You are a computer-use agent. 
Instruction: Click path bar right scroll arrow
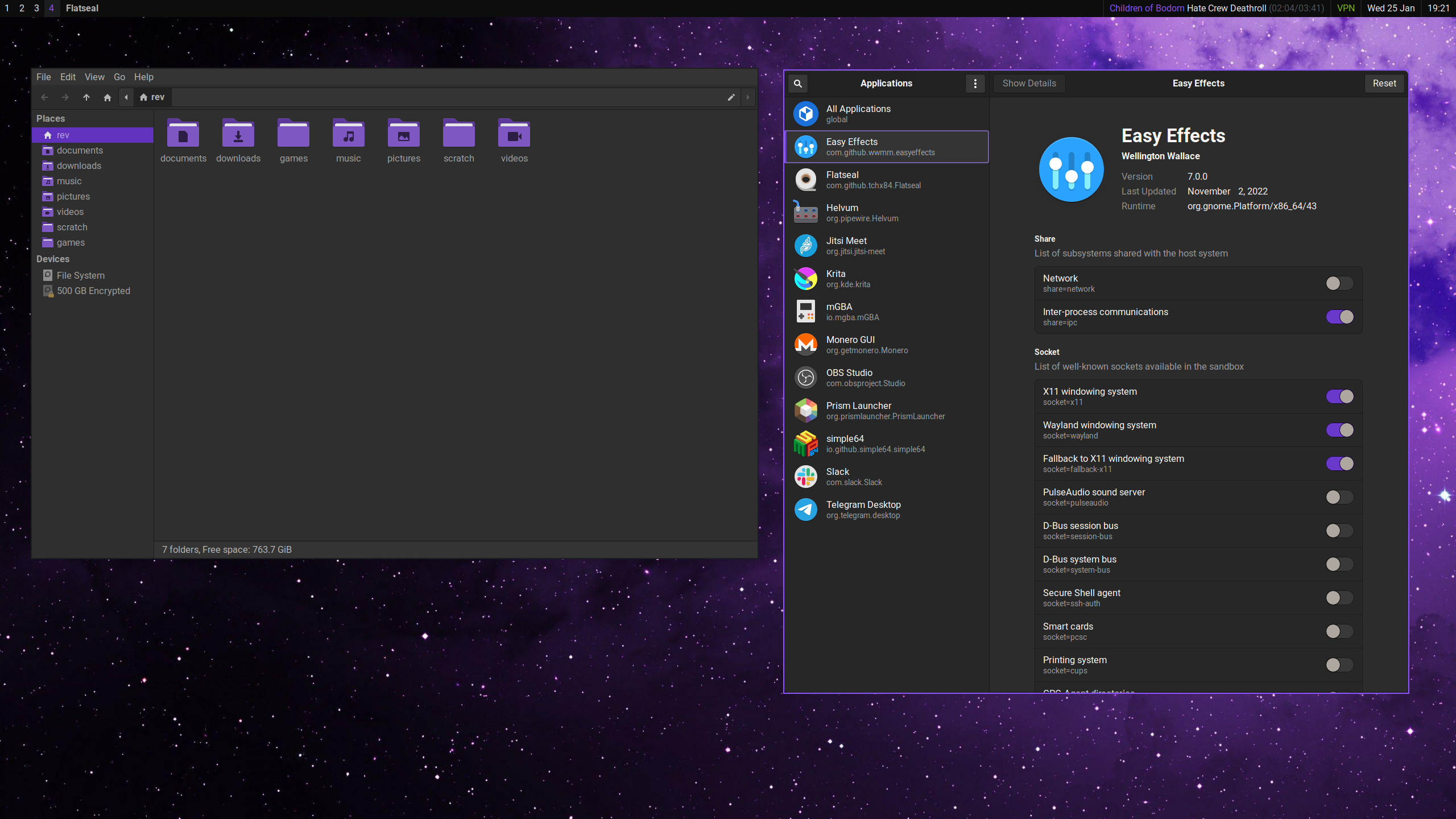pyautogui.click(x=748, y=97)
